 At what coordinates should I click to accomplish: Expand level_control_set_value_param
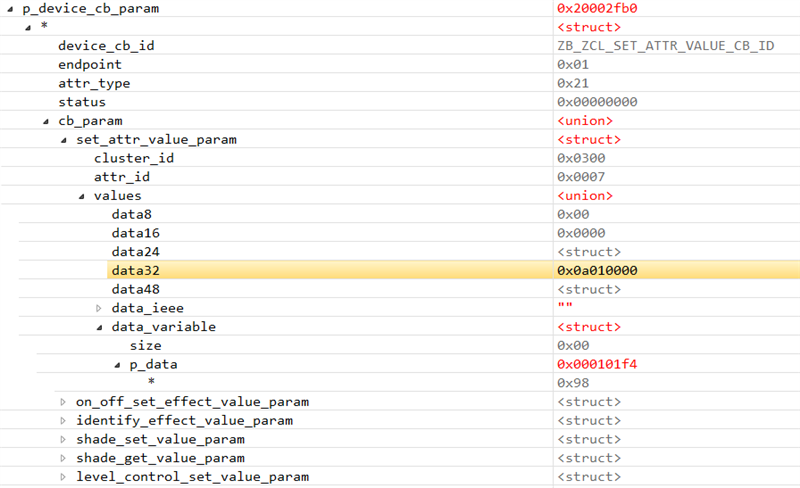pyautogui.click(x=63, y=477)
